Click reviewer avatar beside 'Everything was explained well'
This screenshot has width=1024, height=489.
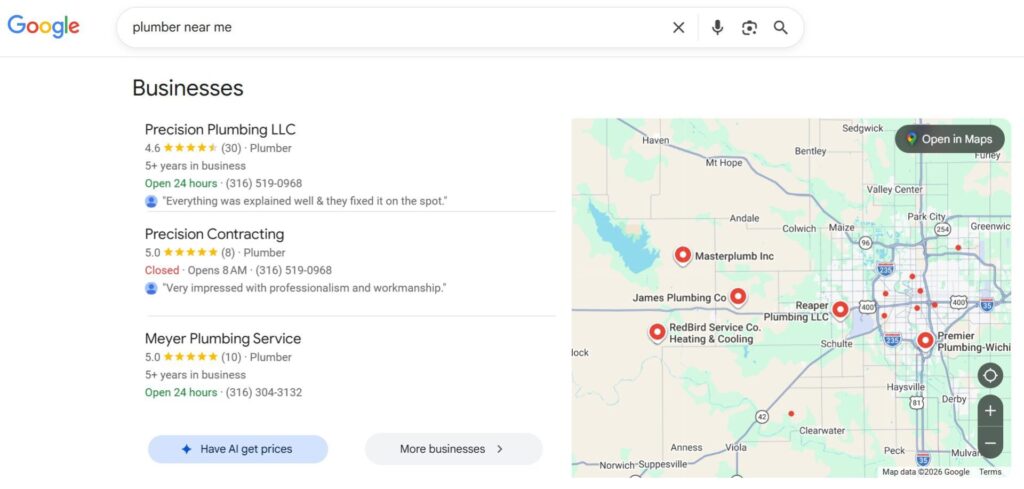(151, 201)
